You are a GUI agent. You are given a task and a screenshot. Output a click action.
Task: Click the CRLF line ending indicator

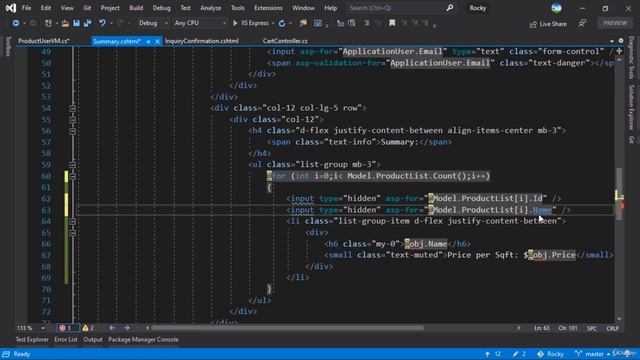click(612, 328)
